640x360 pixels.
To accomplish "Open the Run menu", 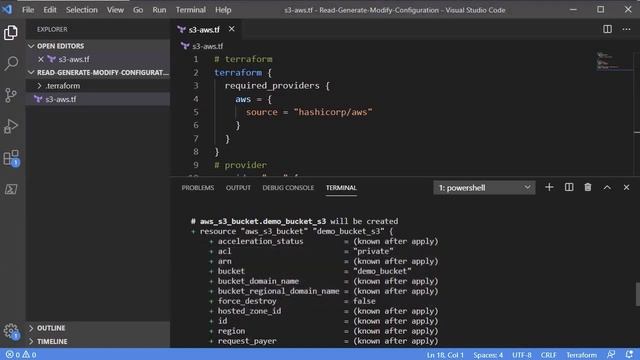I will pos(159,10).
